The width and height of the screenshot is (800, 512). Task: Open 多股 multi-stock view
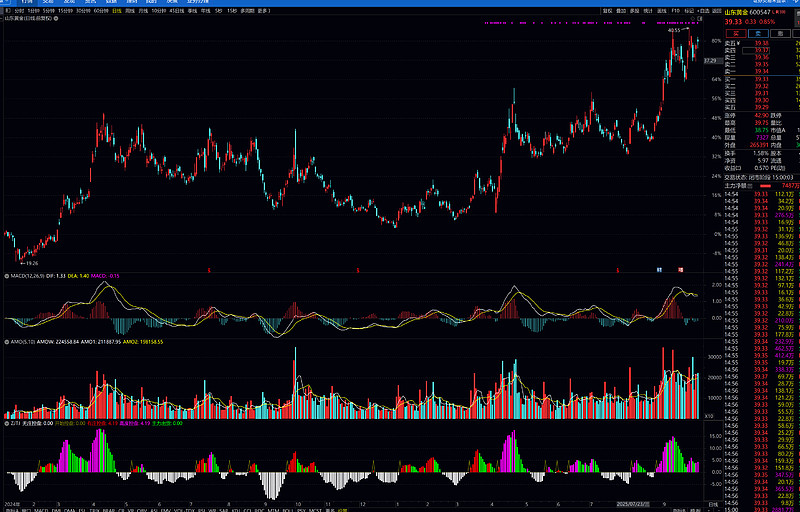click(635, 11)
